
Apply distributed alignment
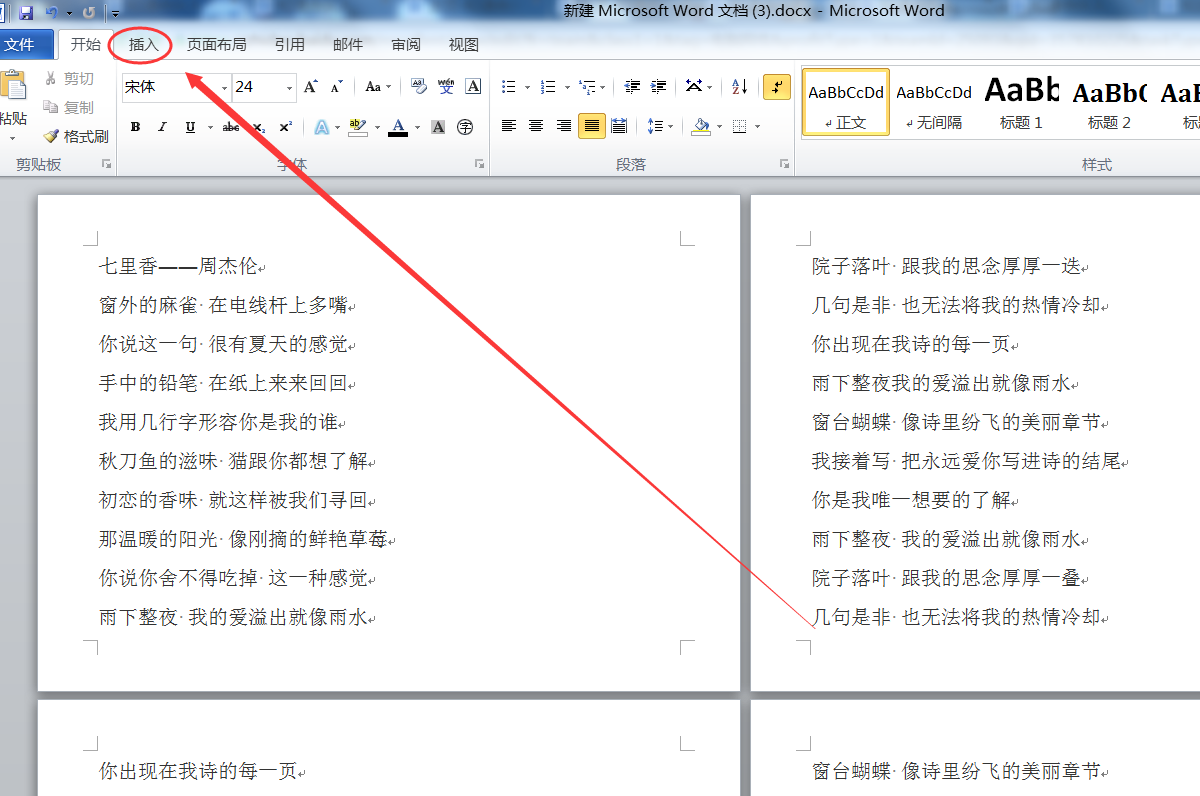point(619,126)
